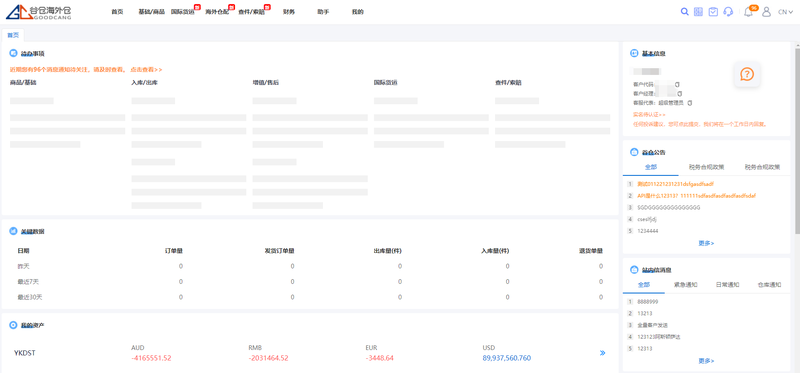The height and width of the screenshot is (373, 800).
Task: Click the 待办事项 section icon
Action: coord(13,53)
